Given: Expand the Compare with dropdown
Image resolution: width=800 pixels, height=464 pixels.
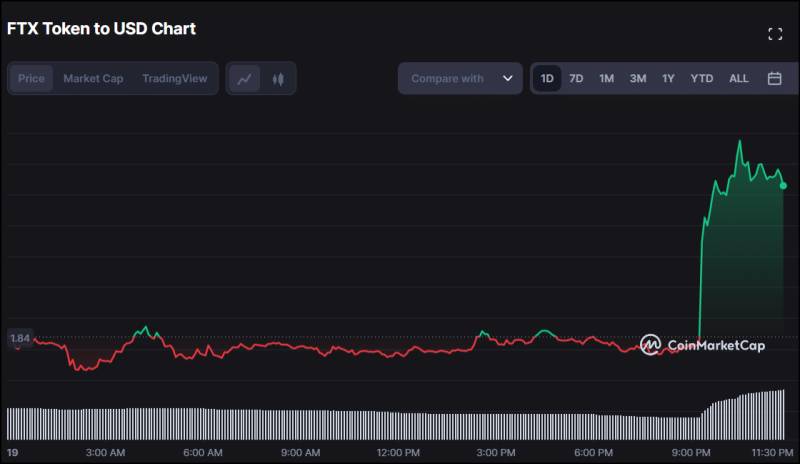Looking at the screenshot, I should coord(460,79).
